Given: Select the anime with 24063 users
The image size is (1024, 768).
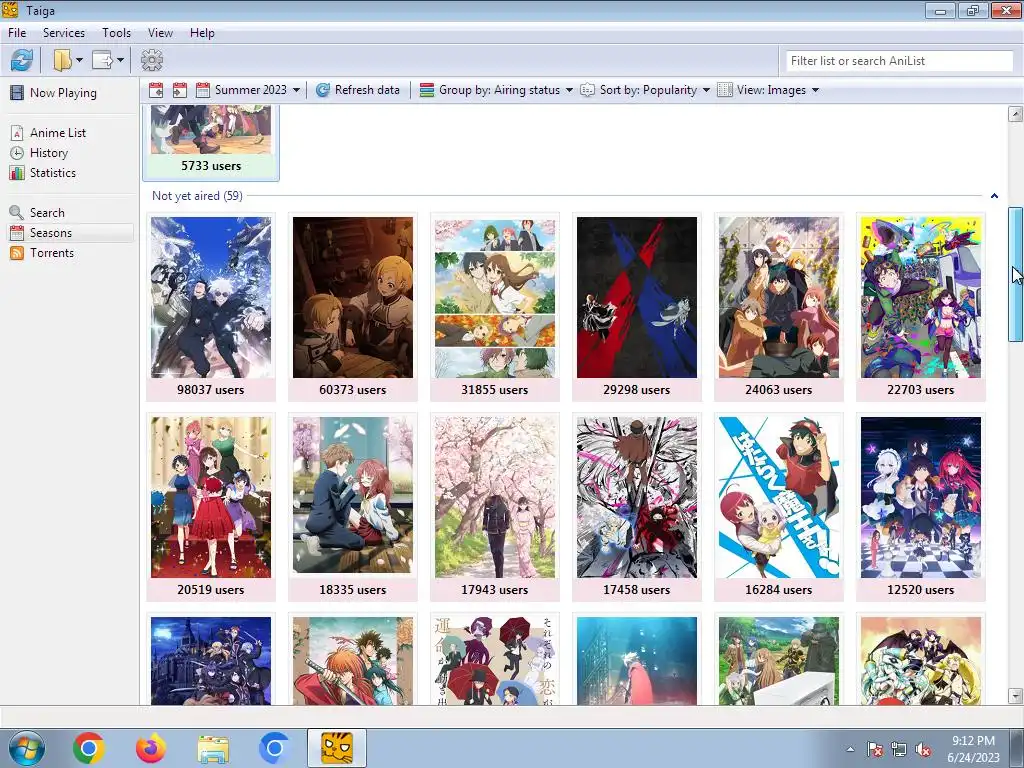Looking at the screenshot, I should point(778,307).
